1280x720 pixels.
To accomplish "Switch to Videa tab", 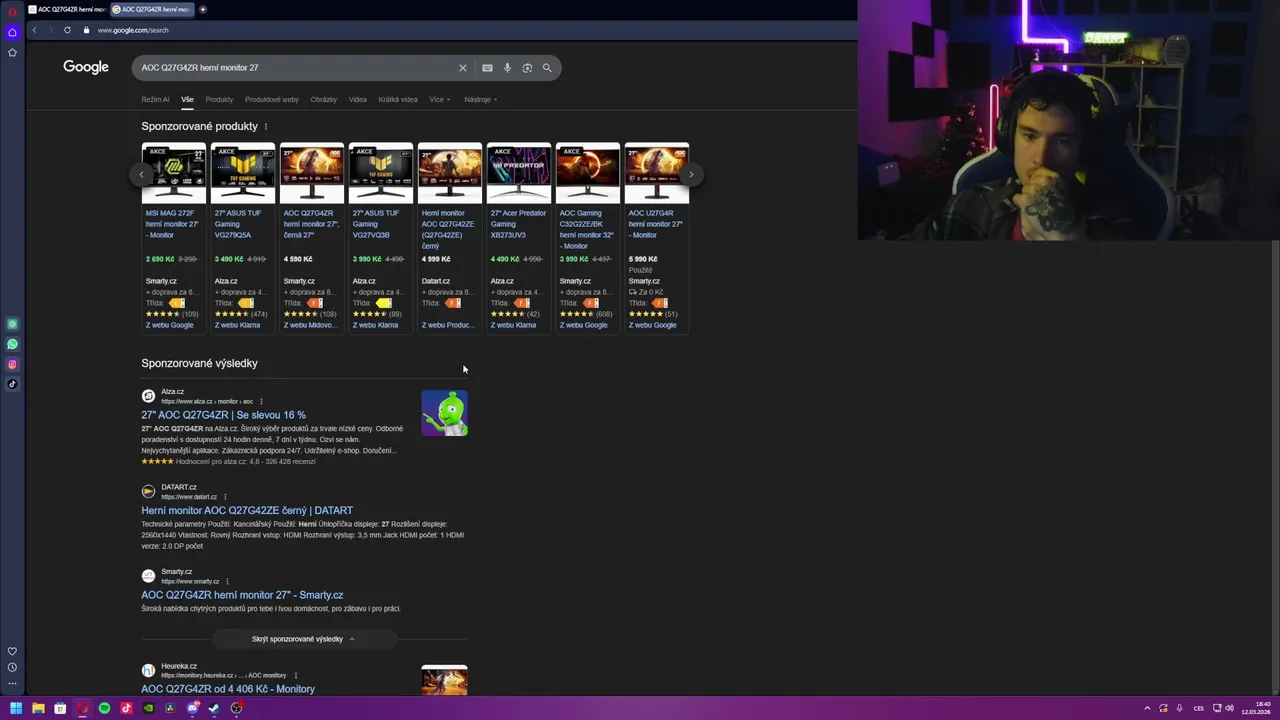I will [x=358, y=99].
